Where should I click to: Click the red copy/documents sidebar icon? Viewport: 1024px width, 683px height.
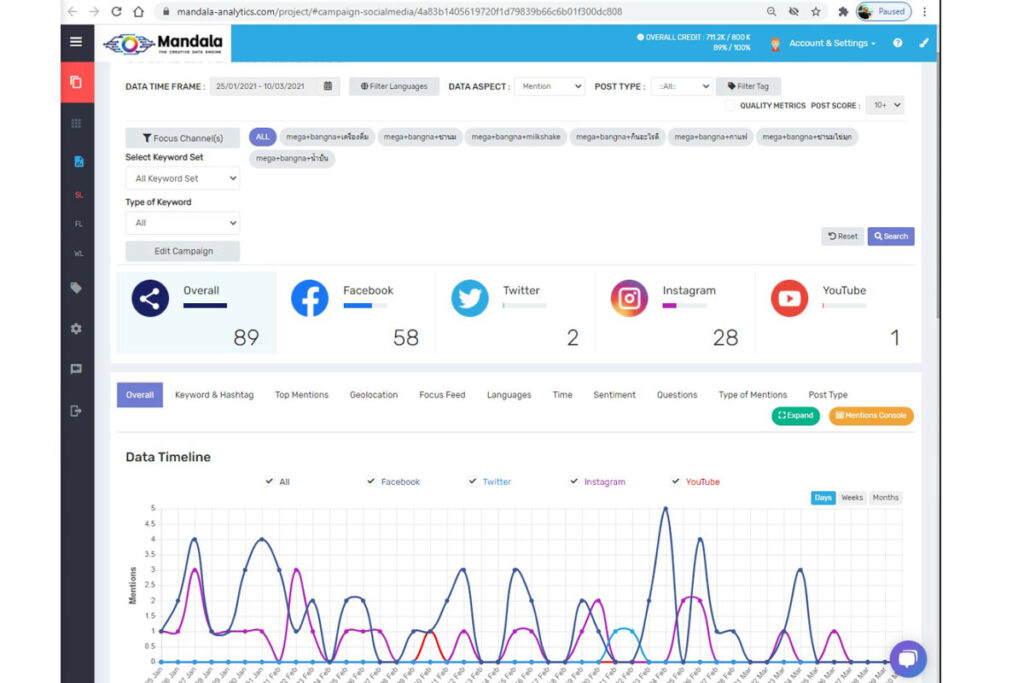(76, 82)
